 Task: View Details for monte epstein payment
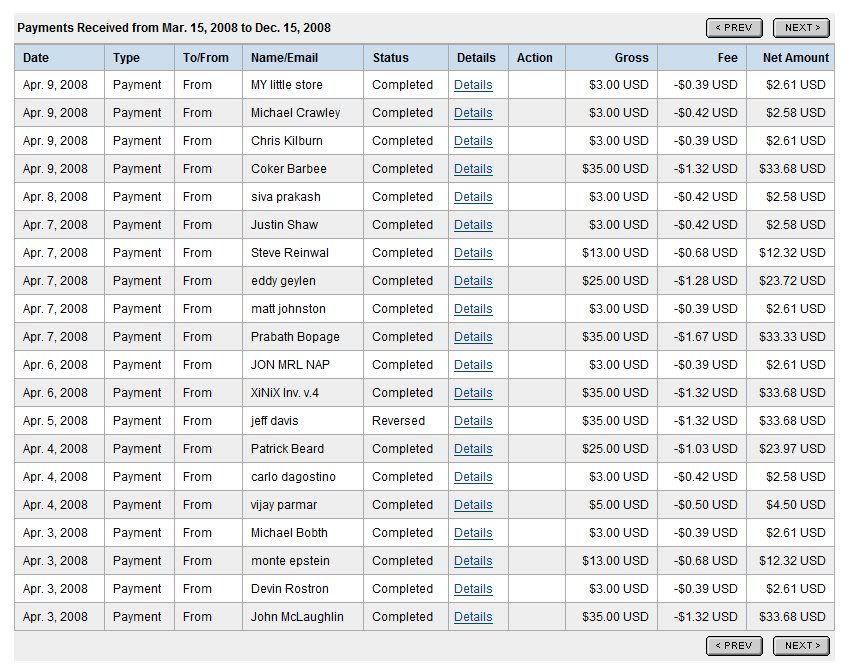pos(473,561)
